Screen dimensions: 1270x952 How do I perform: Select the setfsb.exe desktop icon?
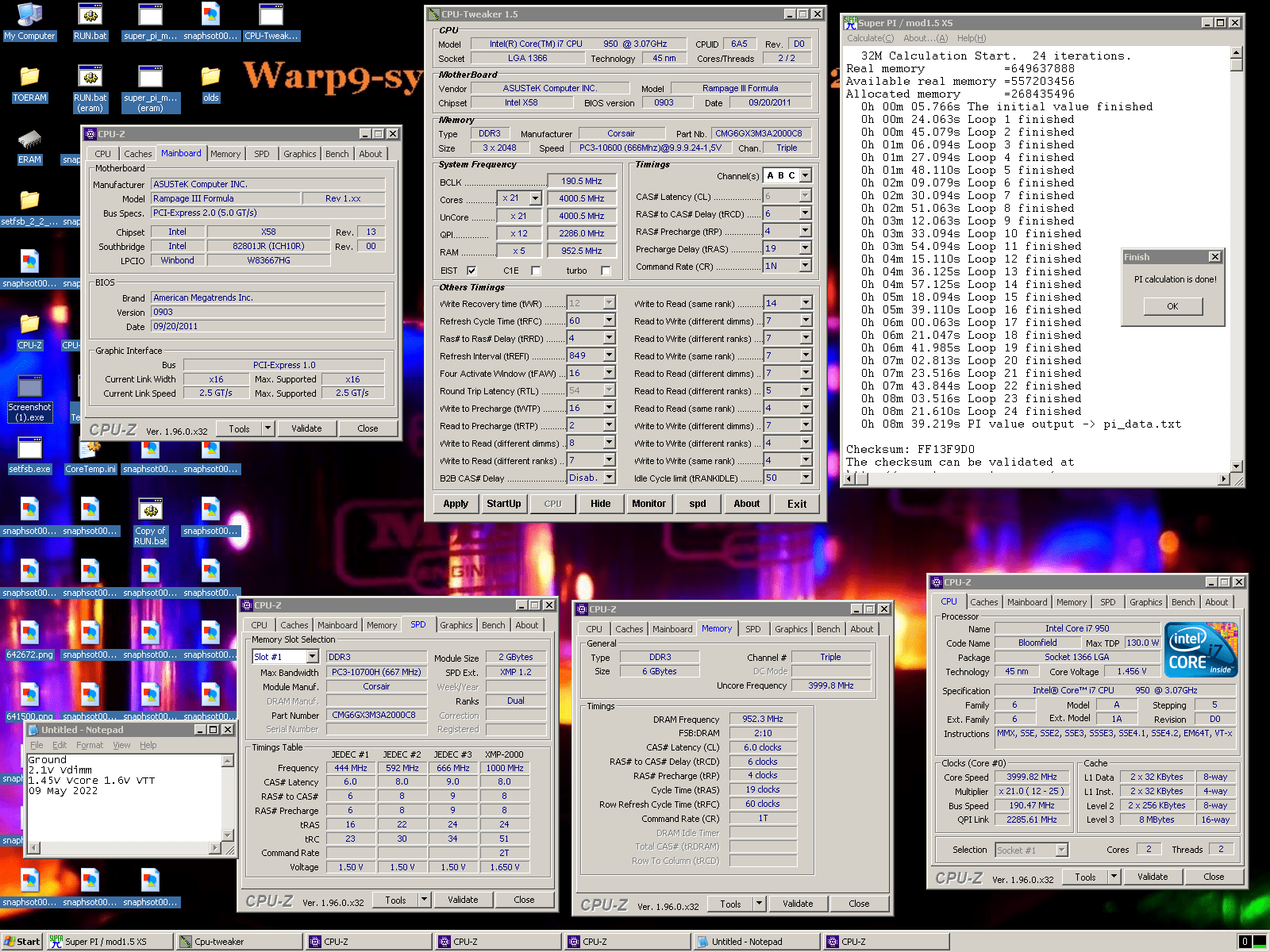tap(29, 455)
